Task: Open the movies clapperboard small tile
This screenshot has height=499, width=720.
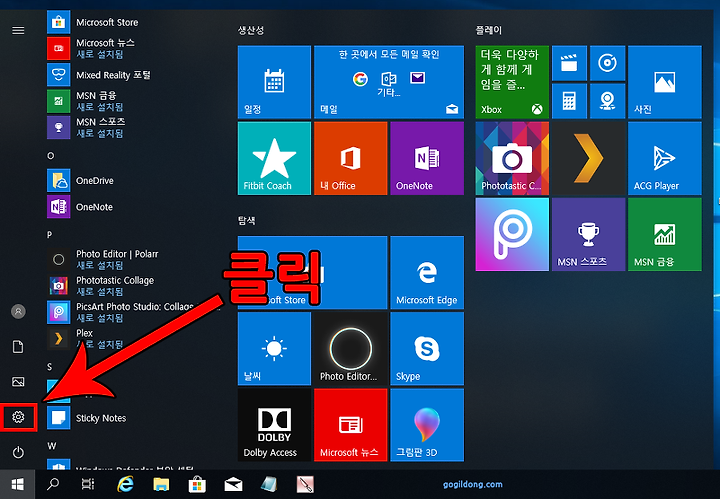Action: (x=569, y=63)
